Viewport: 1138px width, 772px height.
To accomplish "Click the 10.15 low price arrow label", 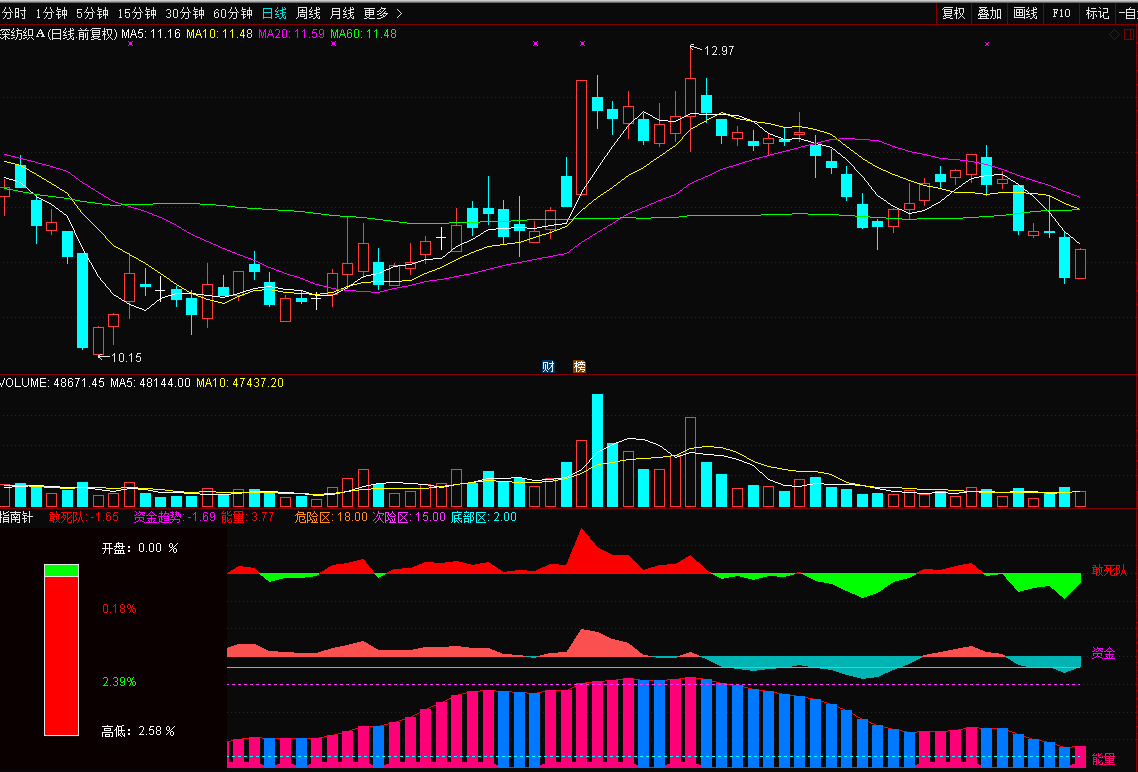I will [x=123, y=357].
